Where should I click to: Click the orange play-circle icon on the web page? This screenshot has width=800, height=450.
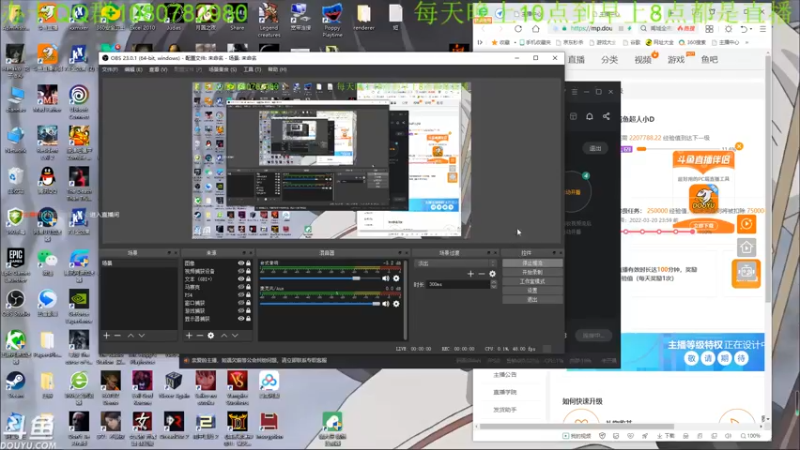tap(746, 223)
